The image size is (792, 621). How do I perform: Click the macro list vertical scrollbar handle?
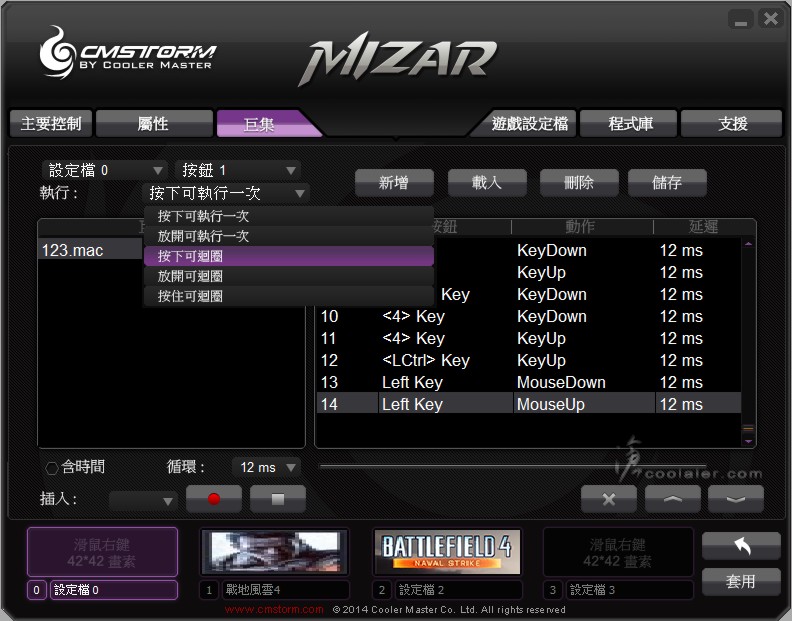point(748,429)
